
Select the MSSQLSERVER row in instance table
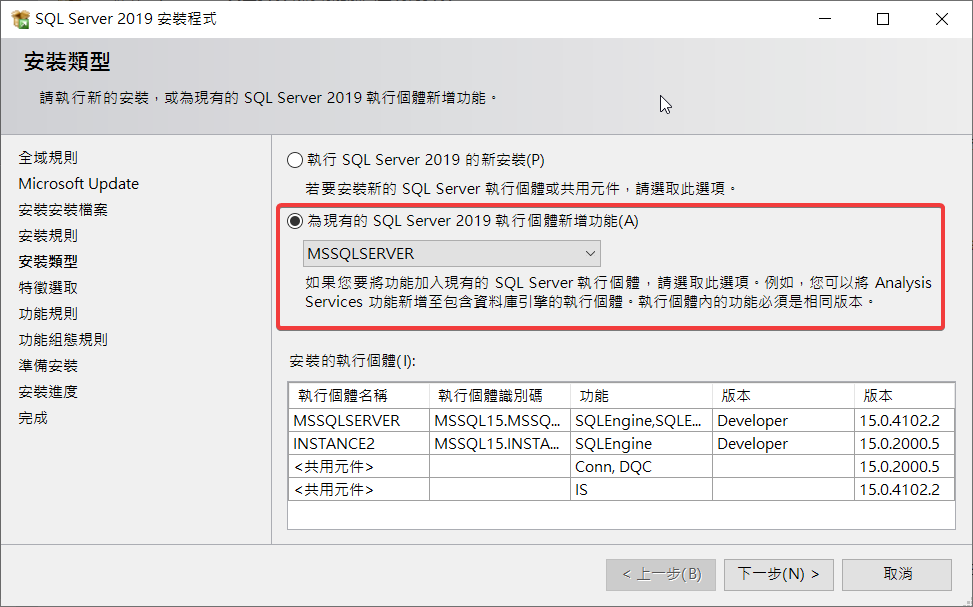[x=347, y=420]
